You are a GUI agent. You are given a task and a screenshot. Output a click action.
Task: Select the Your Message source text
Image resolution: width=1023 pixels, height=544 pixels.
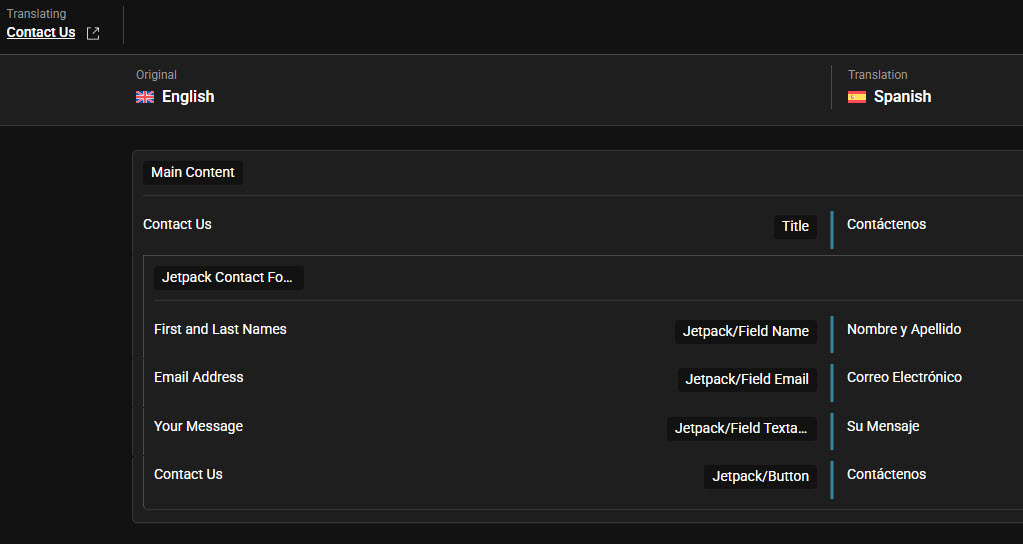click(x=198, y=427)
